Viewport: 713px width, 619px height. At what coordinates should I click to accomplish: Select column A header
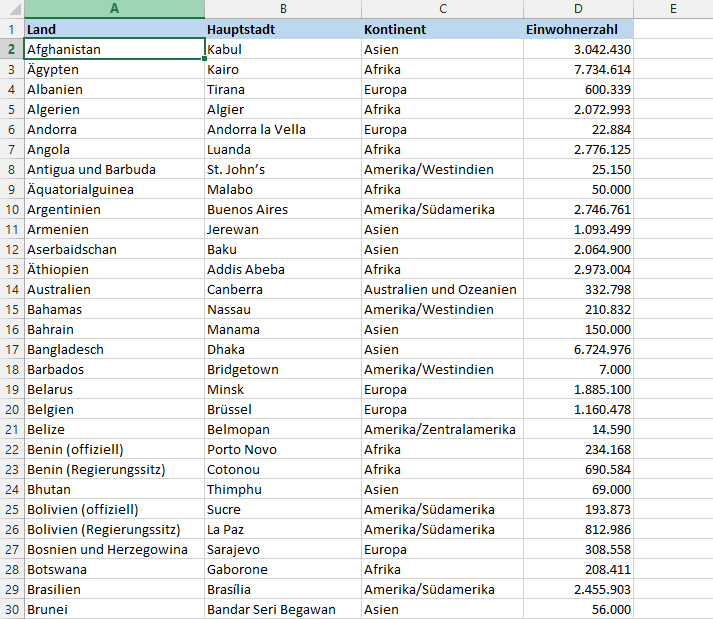(x=114, y=9)
